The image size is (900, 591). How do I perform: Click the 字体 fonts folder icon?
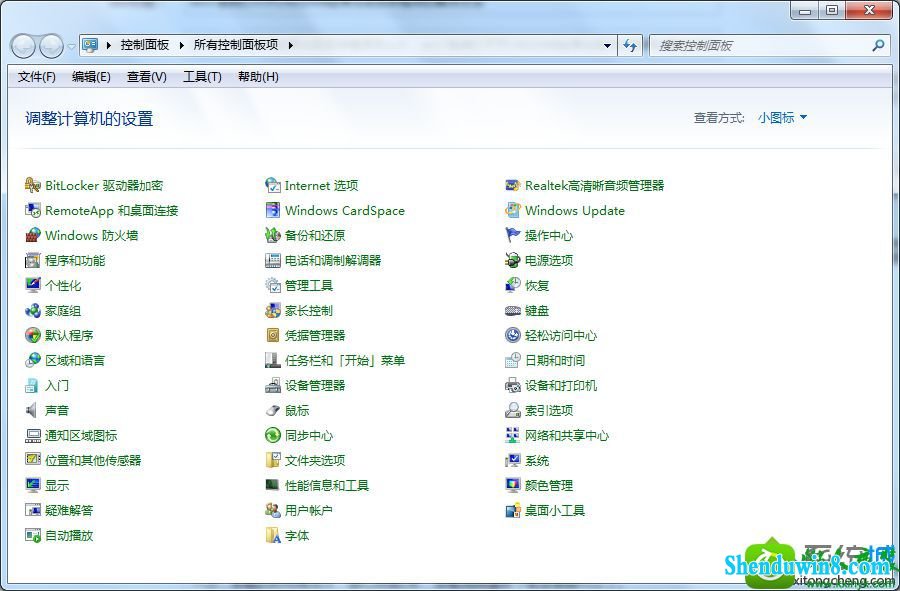pos(273,535)
